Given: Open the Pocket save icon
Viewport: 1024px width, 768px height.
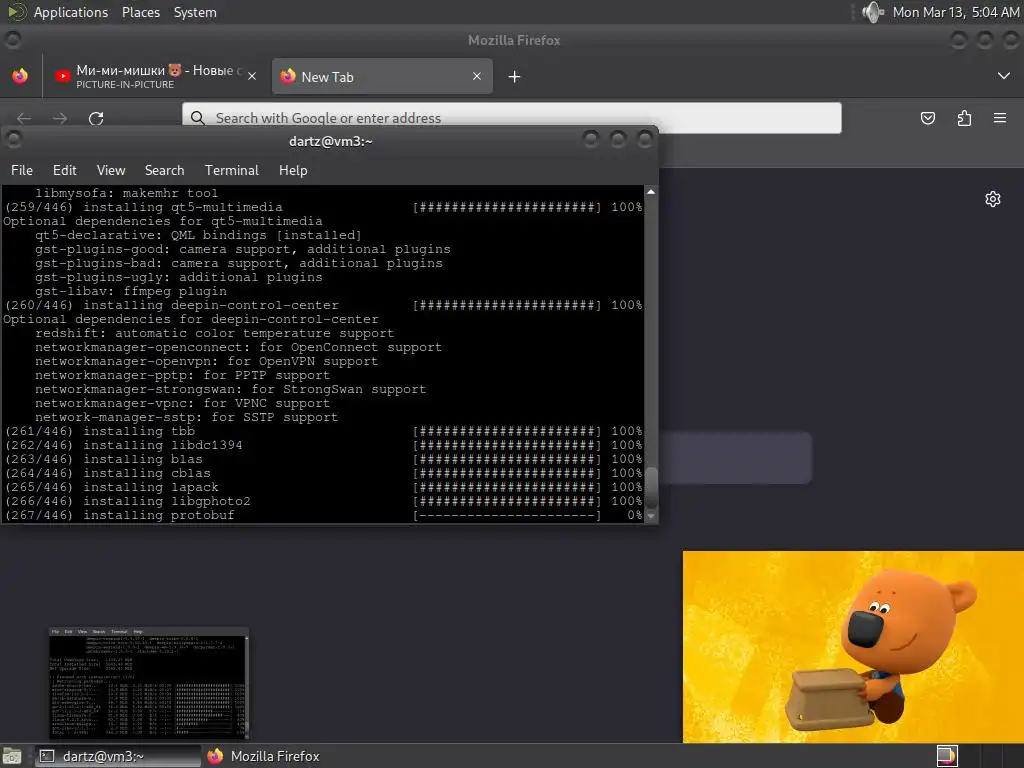Looking at the screenshot, I should (x=927, y=118).
